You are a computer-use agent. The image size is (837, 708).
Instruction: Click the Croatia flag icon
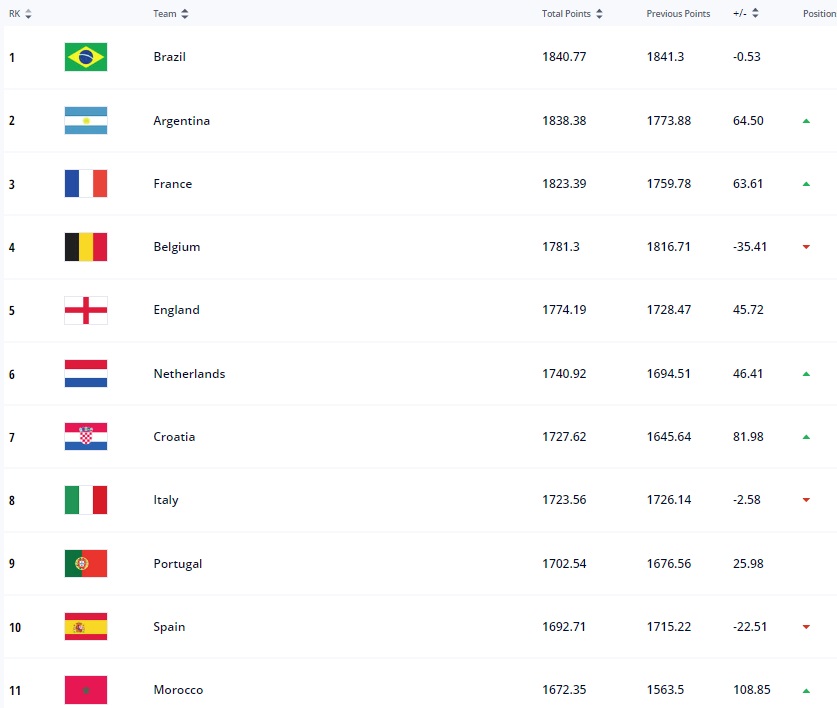tap(85, 437)
